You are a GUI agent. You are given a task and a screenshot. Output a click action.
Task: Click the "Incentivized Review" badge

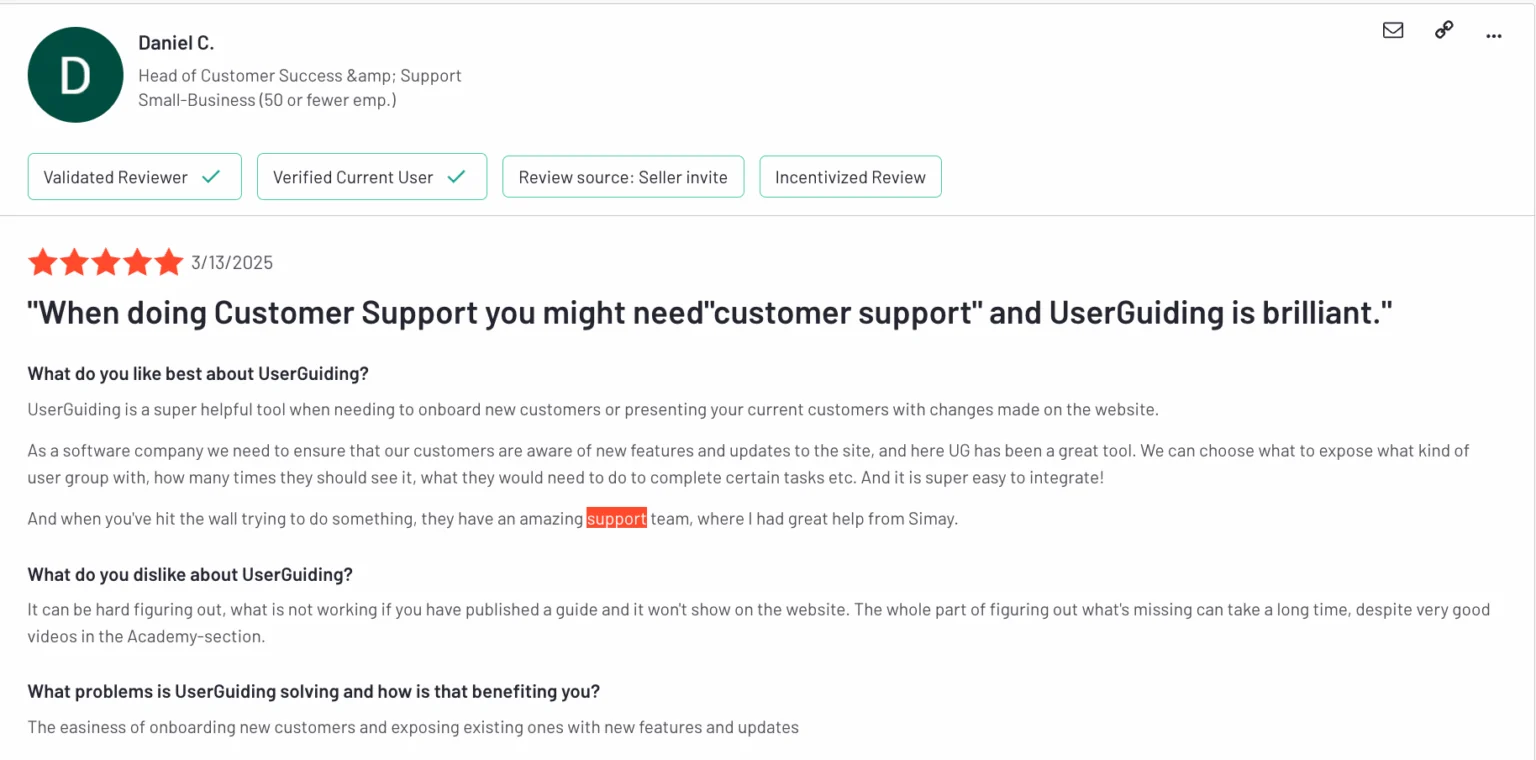[x=850, y=177]
